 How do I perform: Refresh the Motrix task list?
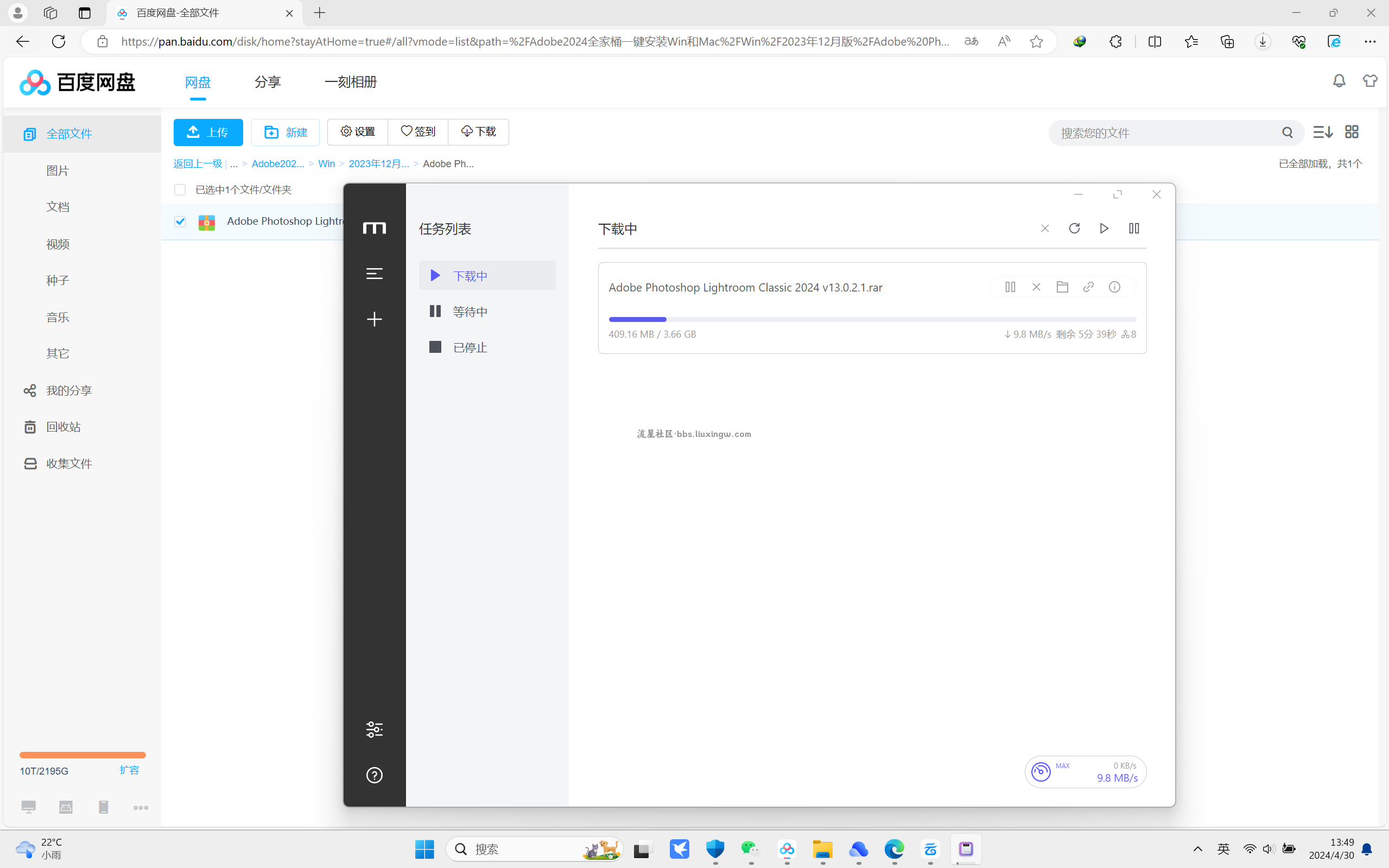(1075, 229)
